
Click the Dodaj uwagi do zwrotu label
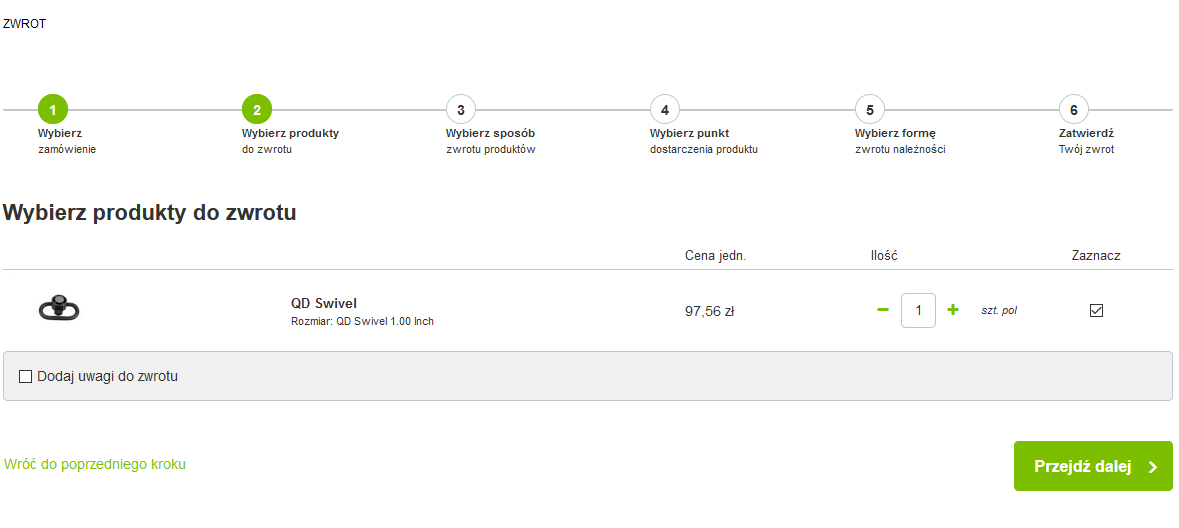point(107,376)
